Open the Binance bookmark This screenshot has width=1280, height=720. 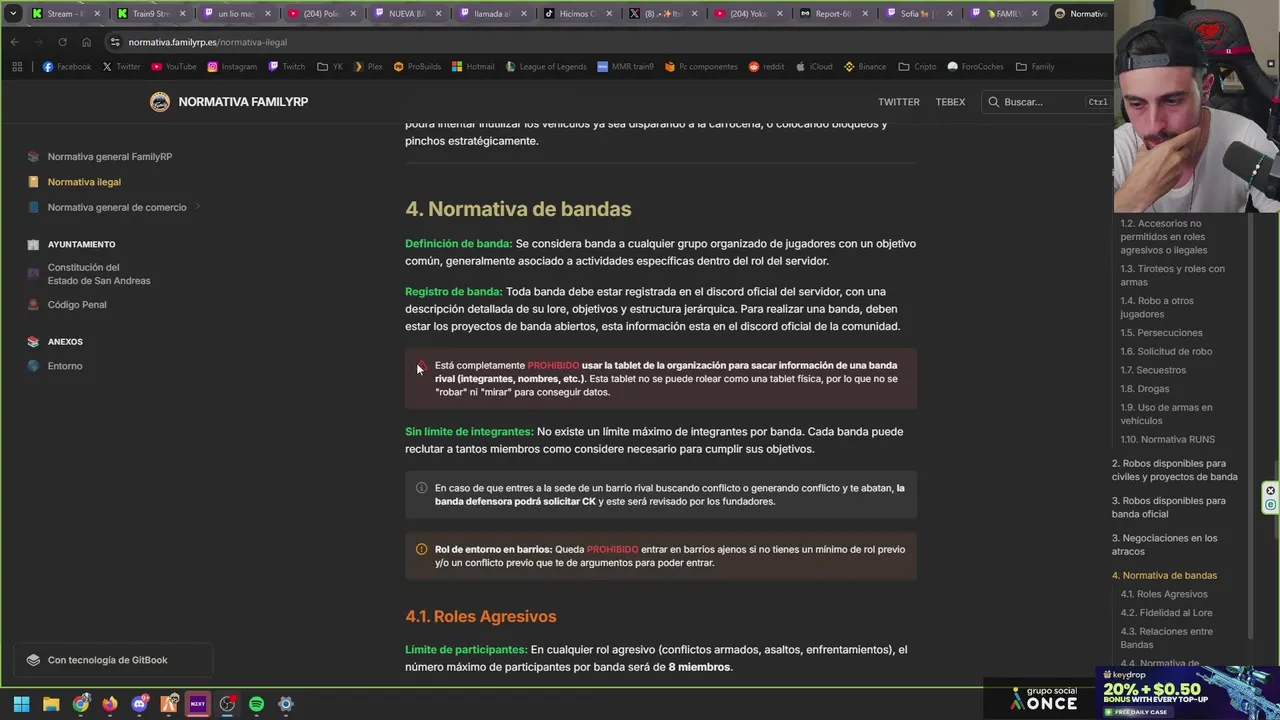pyautogui.click(x=865, y=67)
